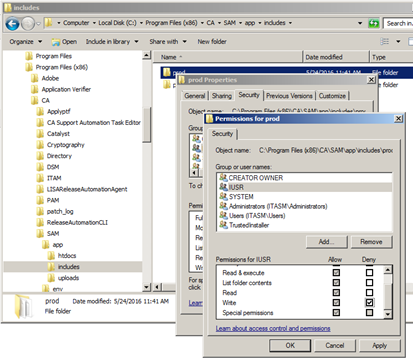This screenshot has width=413, height=360.
Task: Click the SAM folder icon in tree
Action: (40, 233)
